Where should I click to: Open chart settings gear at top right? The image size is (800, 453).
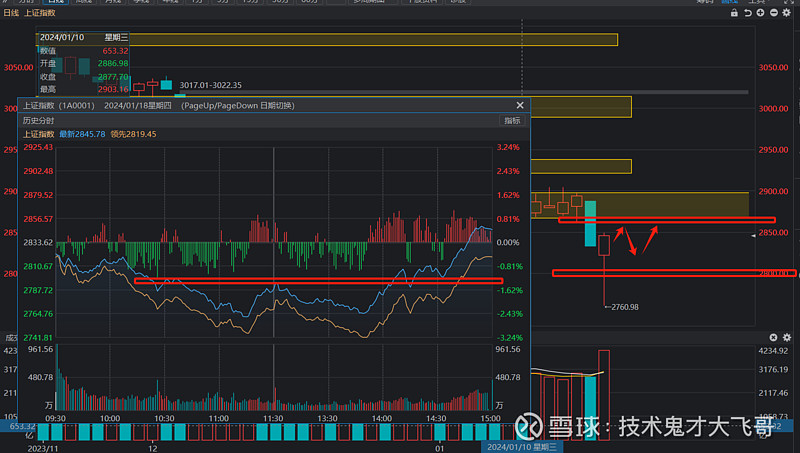pos(787,13)
